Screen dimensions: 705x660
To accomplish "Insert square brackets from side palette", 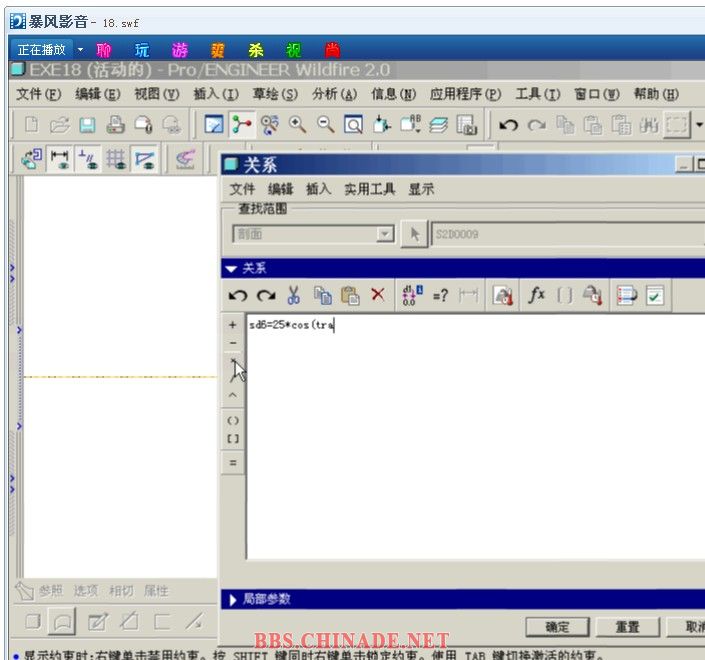I will [x=232, y=438].
